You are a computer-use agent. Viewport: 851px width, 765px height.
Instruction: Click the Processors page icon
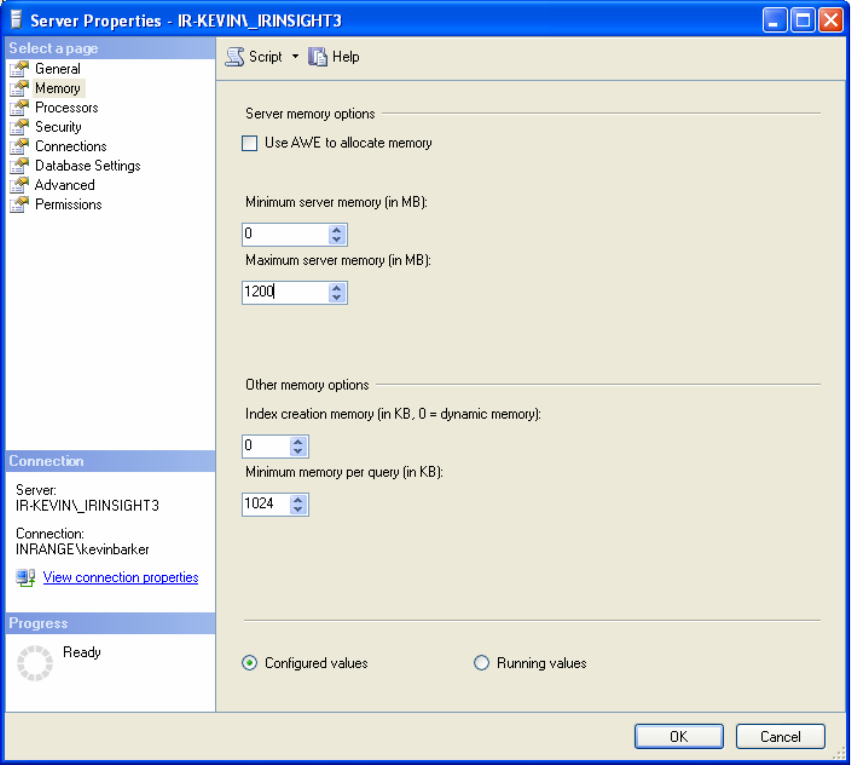click(x=19, y=107)
